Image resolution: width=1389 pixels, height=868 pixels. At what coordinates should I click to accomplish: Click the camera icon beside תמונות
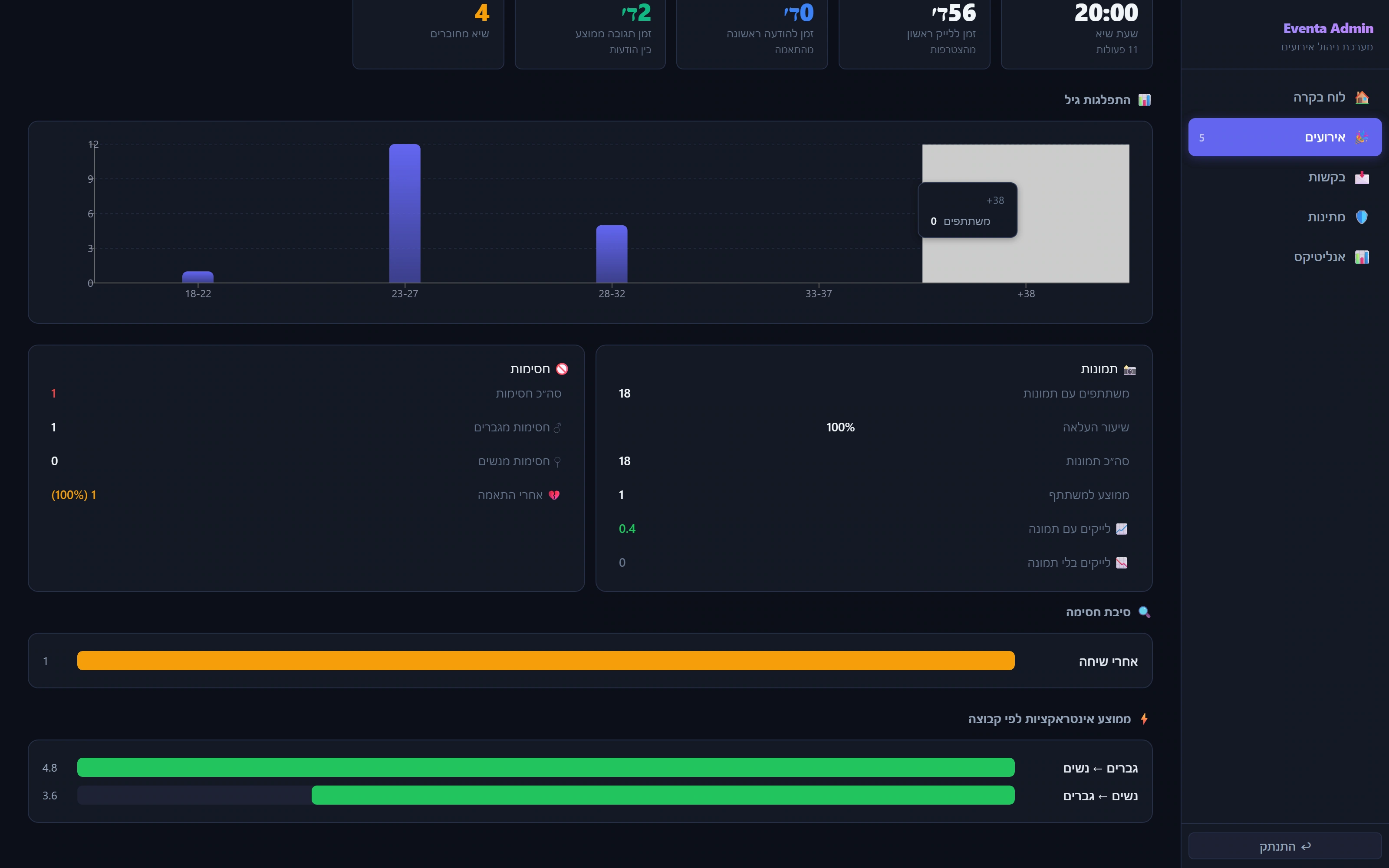(x=1129, y=369)
